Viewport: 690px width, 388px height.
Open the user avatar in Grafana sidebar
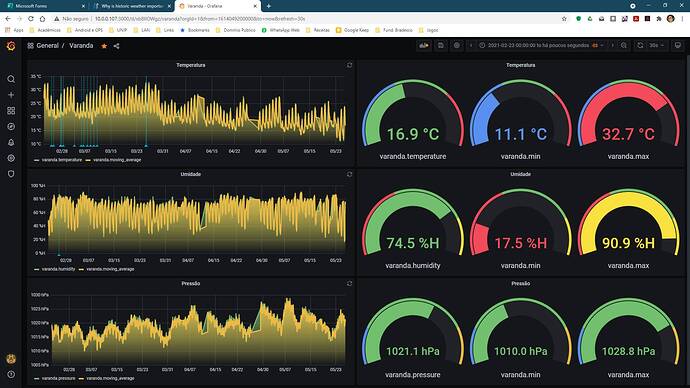tap(11, 359)
